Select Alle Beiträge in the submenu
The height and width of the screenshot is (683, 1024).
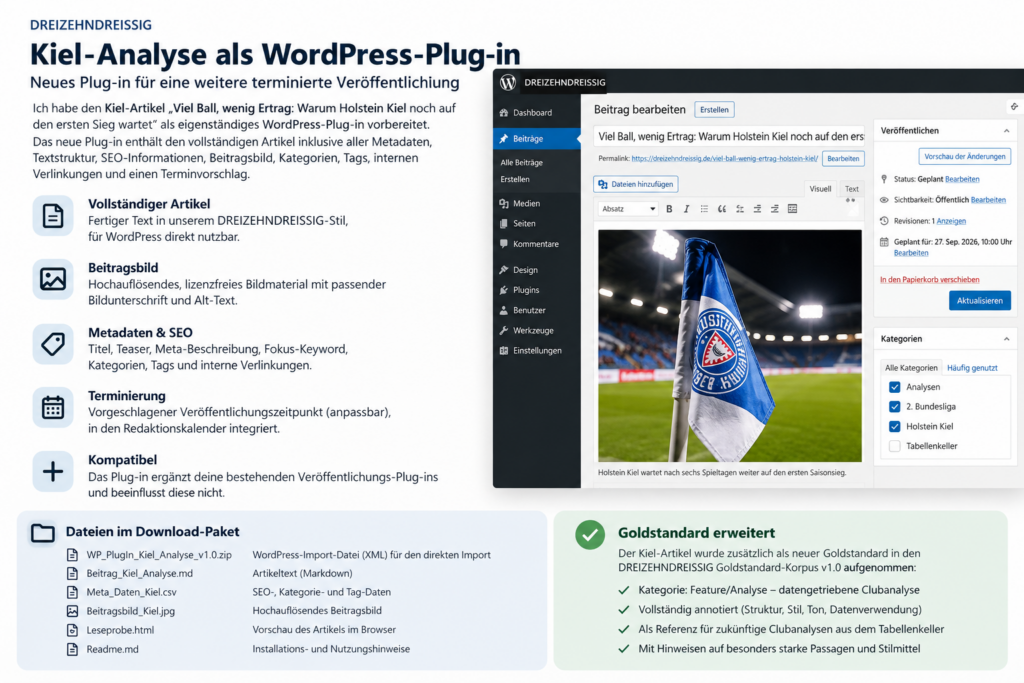pyautogui.click(x=521, y=163)
